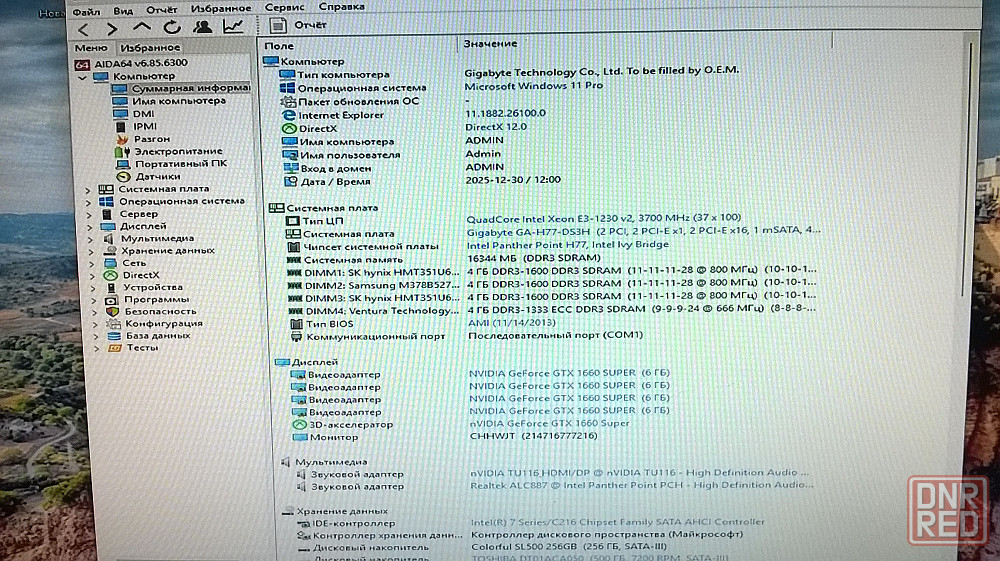
Task: Select Разгон overclock item in tree
Action: pos(151,139)
